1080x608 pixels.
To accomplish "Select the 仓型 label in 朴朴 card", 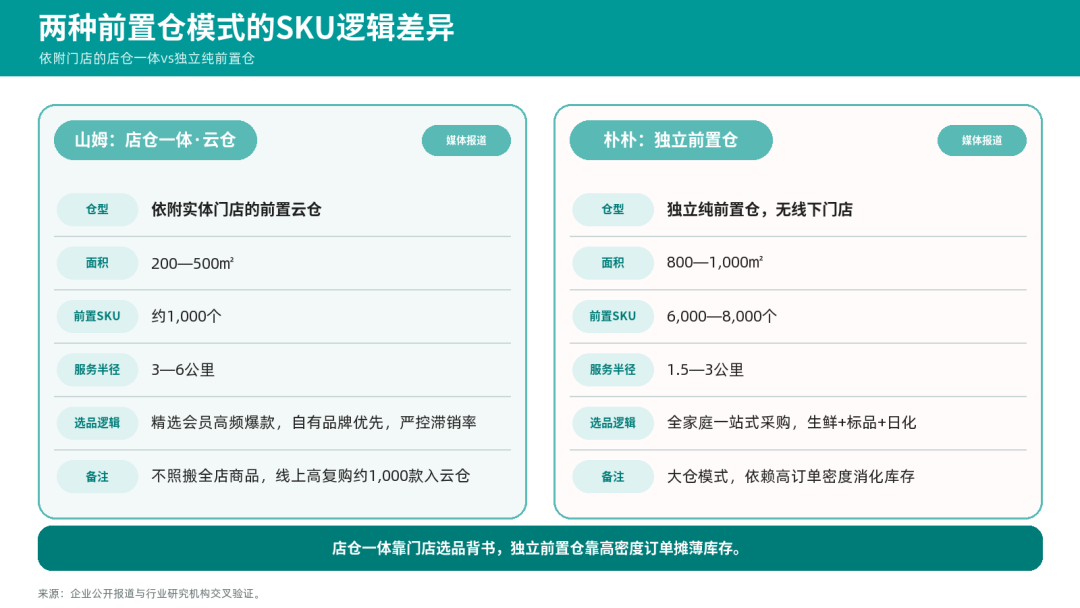I will click(x=612, y=209).
